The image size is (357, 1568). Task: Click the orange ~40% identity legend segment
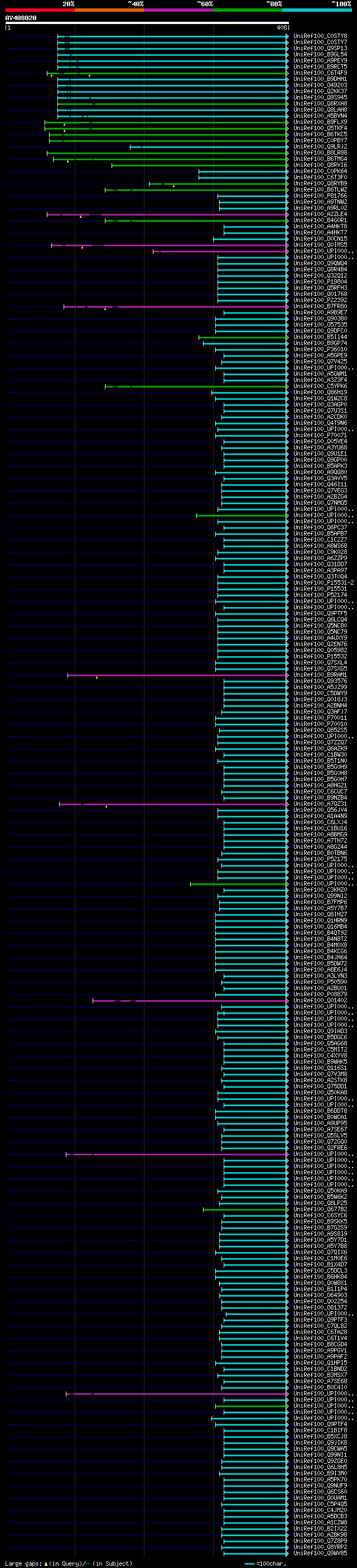coord(109,9)
